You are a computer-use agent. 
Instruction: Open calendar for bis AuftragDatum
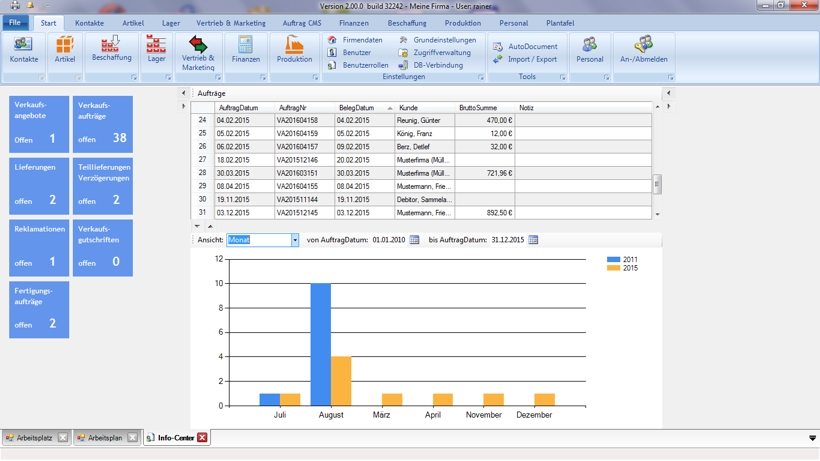[x=533, y=239]
